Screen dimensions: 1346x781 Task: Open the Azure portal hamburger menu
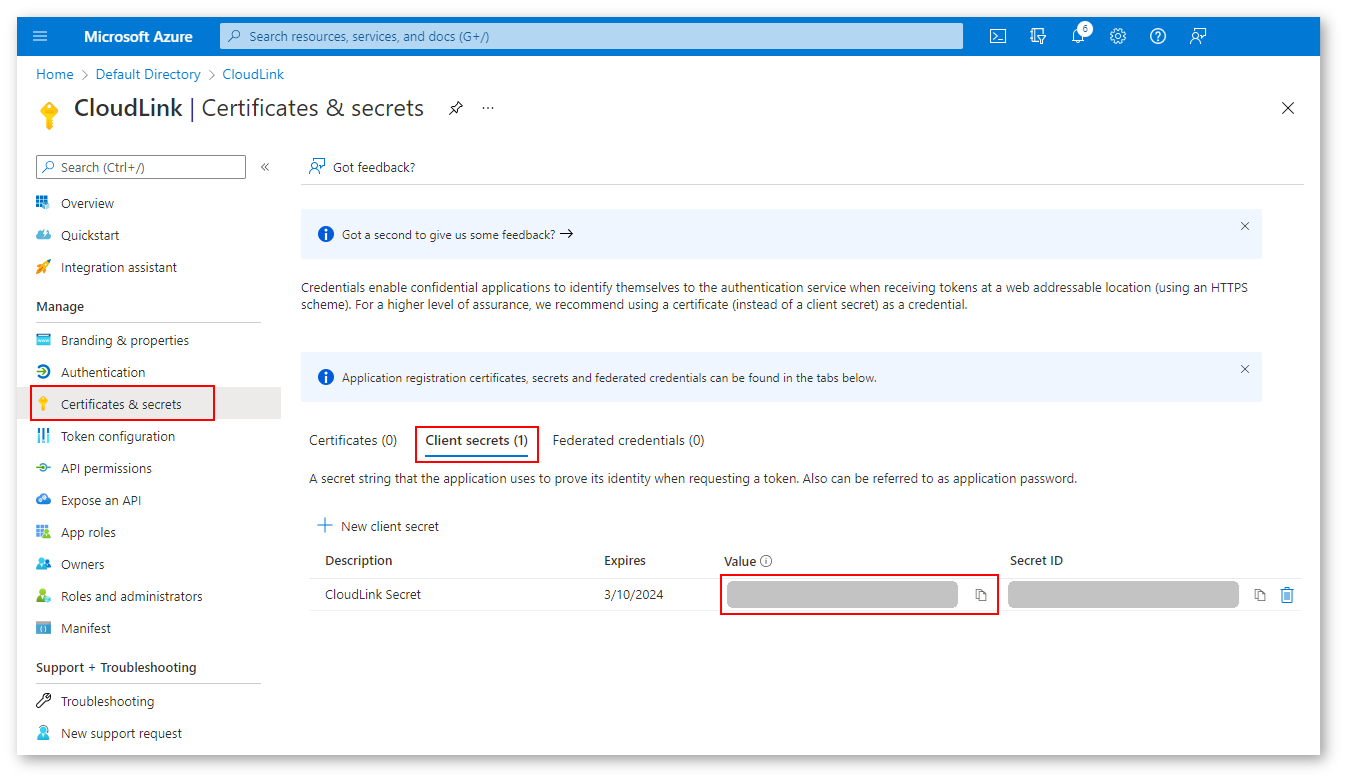click(40, 36)
